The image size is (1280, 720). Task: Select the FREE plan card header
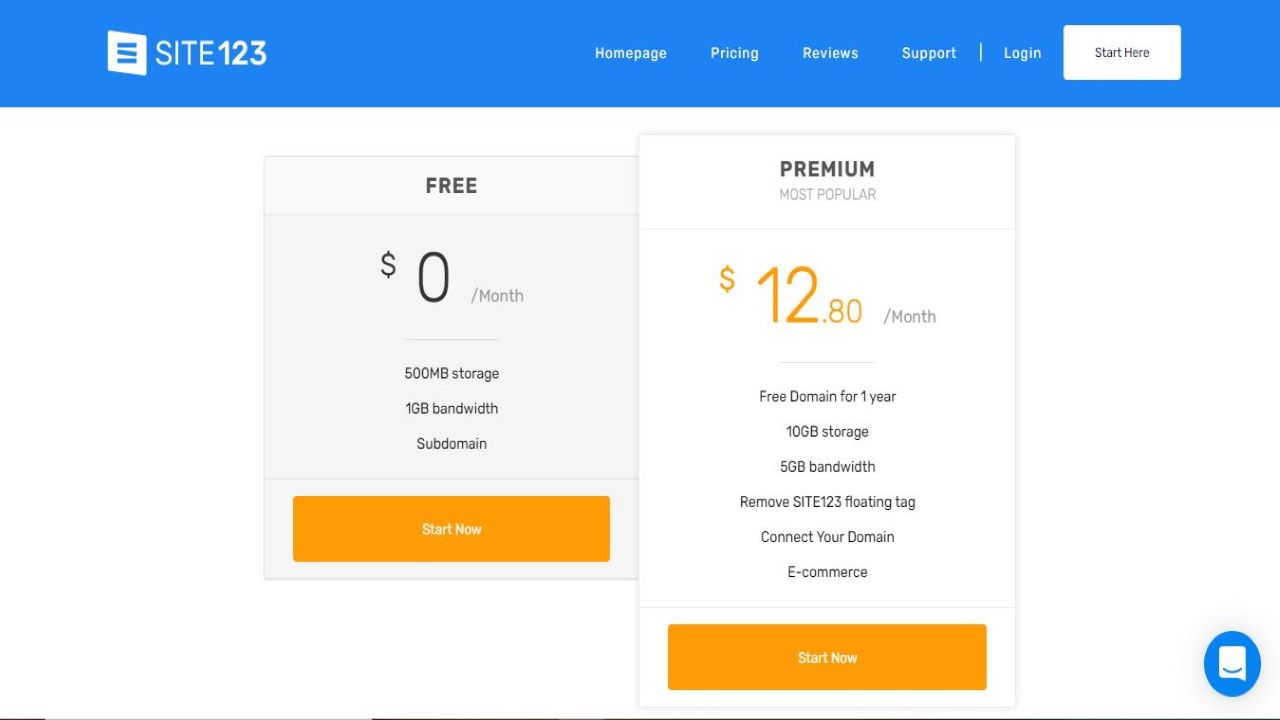pos(451,185)
